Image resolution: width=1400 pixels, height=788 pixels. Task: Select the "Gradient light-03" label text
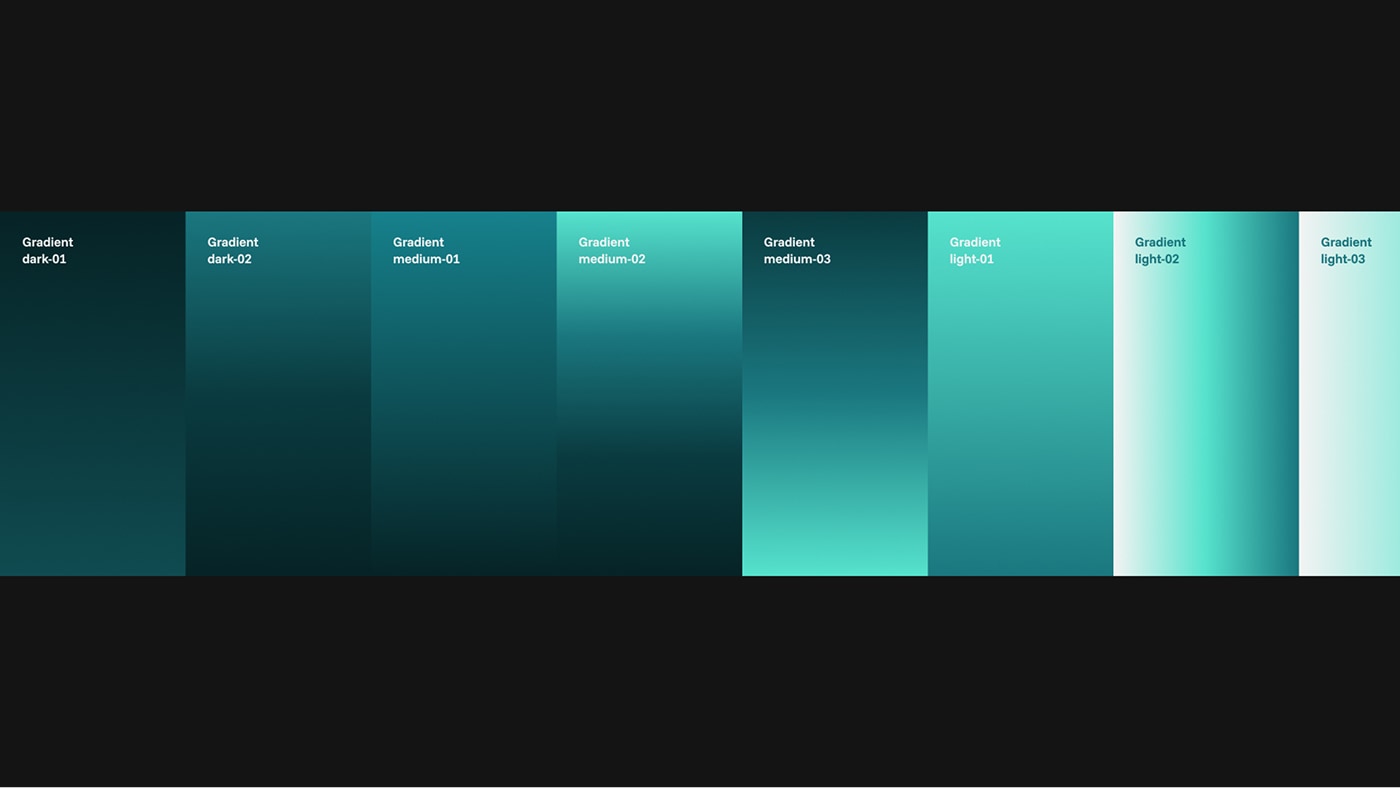[x=1345, y=250]
